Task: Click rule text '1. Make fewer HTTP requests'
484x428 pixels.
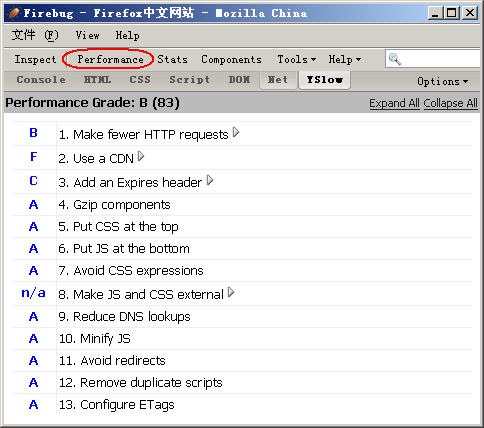Action: coord(143,135)
